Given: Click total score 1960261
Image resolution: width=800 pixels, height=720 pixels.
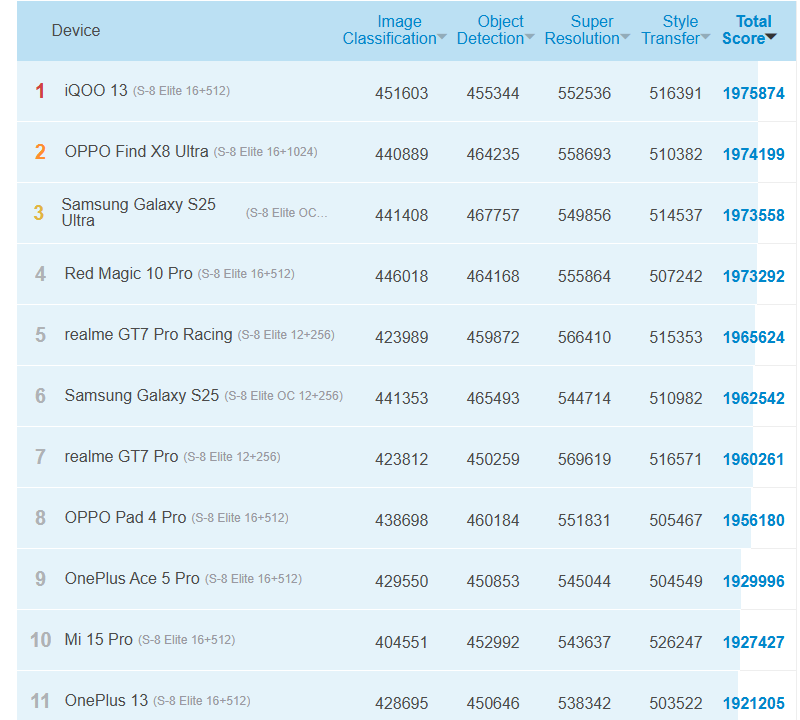Looking at the screenshot, I should tap(754, 459).
